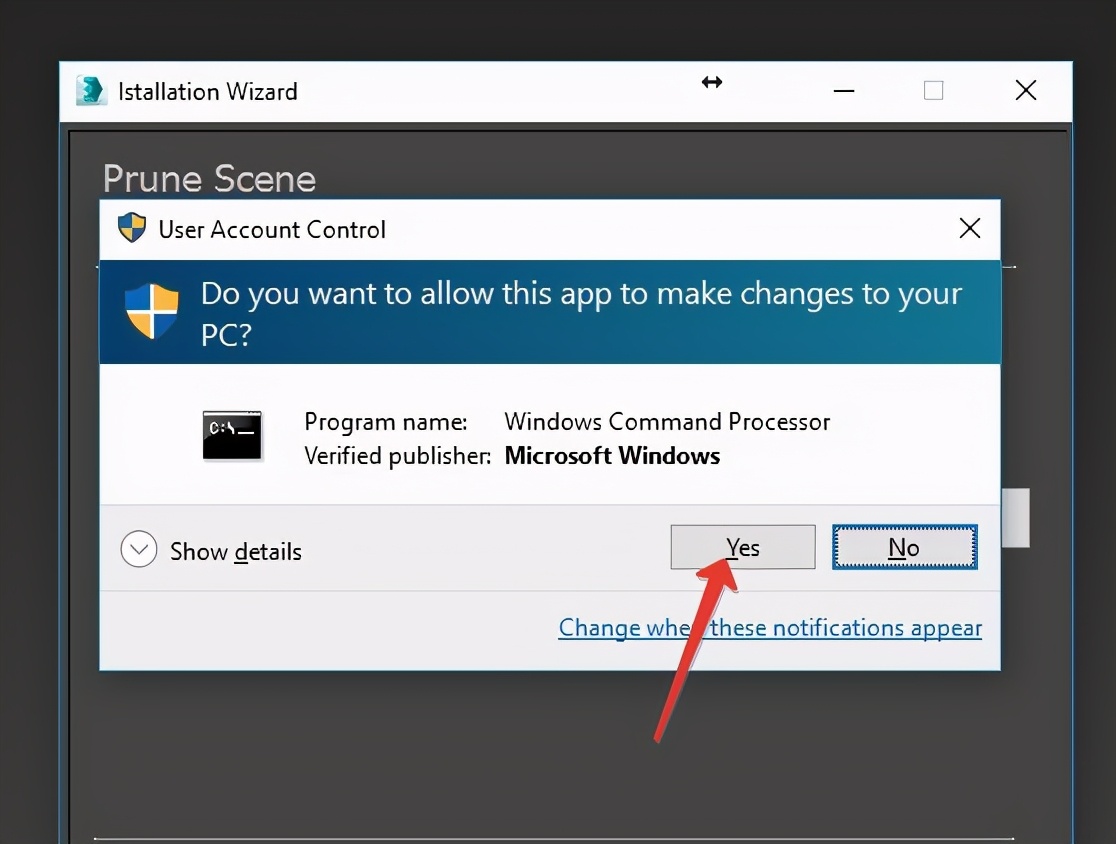Open 'Change when these notifications appear' link
Image resolution: width=1116 pixels, height=844 pixels.
[x=770, y=628]
